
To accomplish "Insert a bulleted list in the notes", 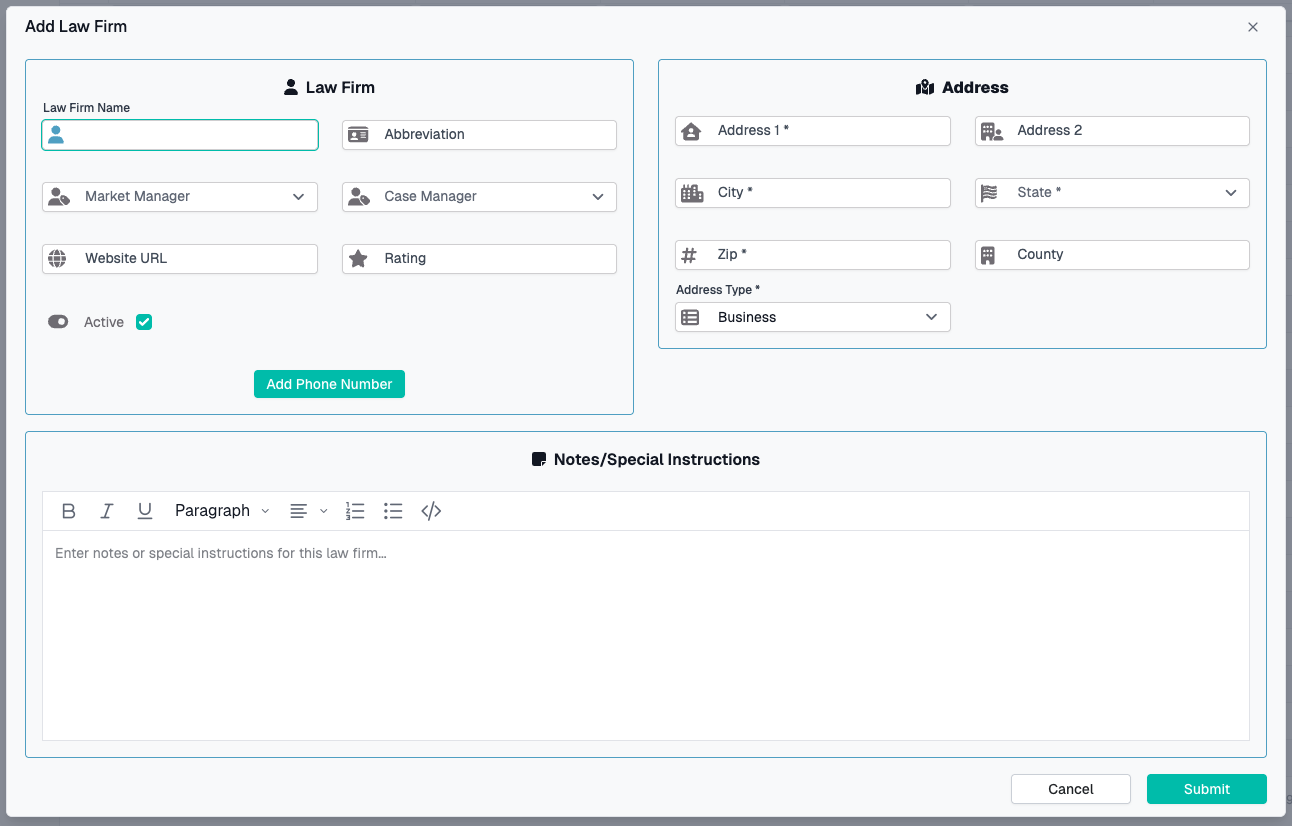I will point(393,510).
